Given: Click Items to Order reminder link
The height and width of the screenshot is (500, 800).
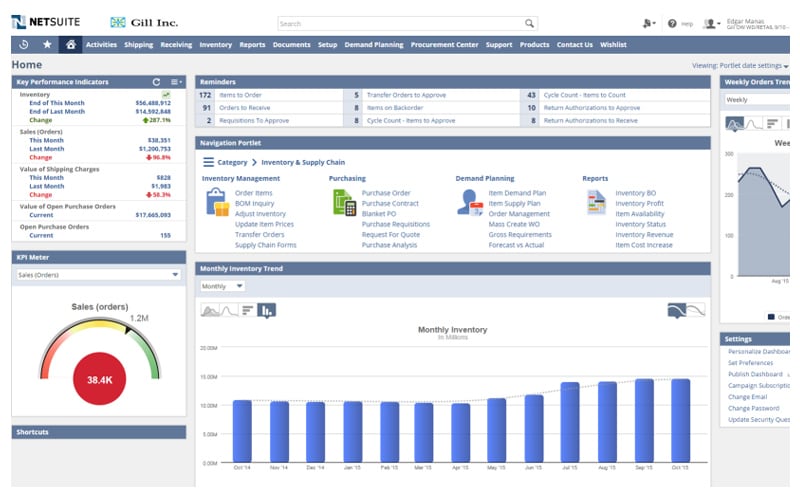Looking at the screenshot, I should click(240, 95).
